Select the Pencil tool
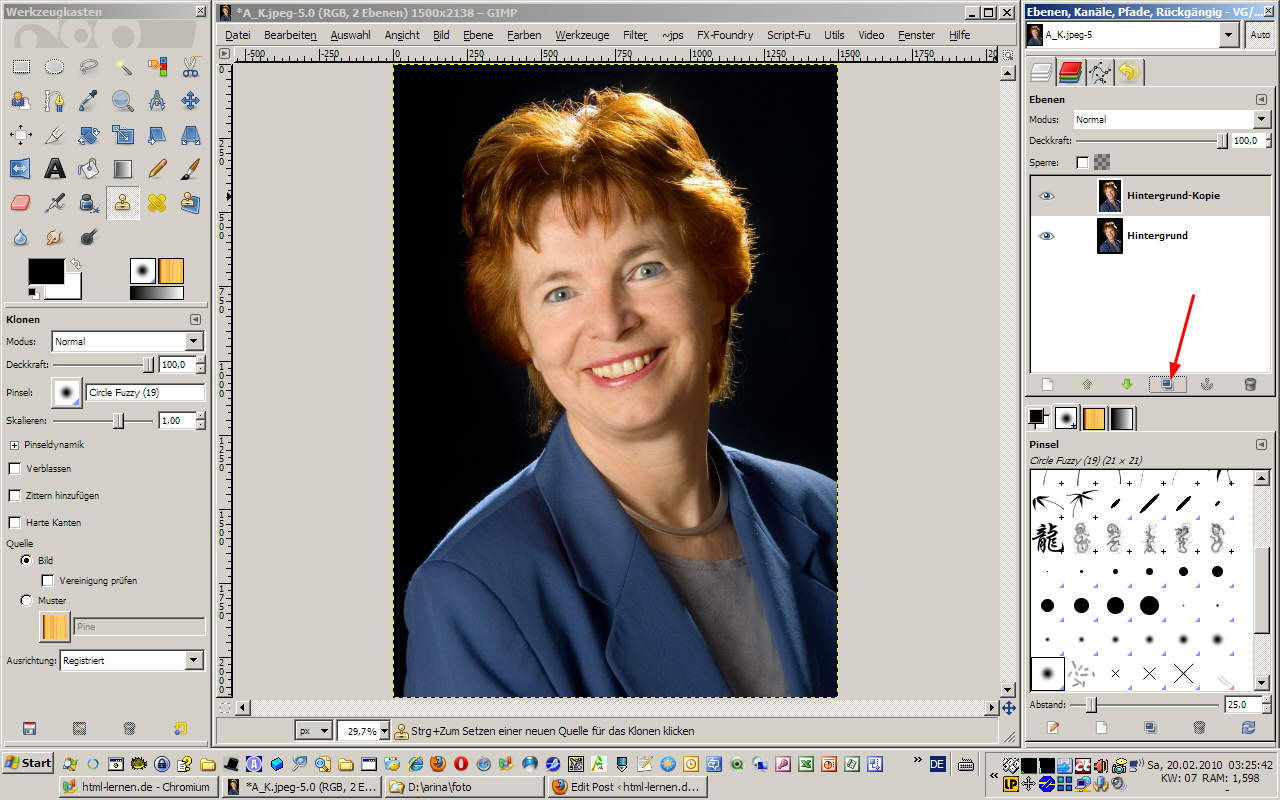The width and height of the screenshot is (1280, 800). (157, 169)
